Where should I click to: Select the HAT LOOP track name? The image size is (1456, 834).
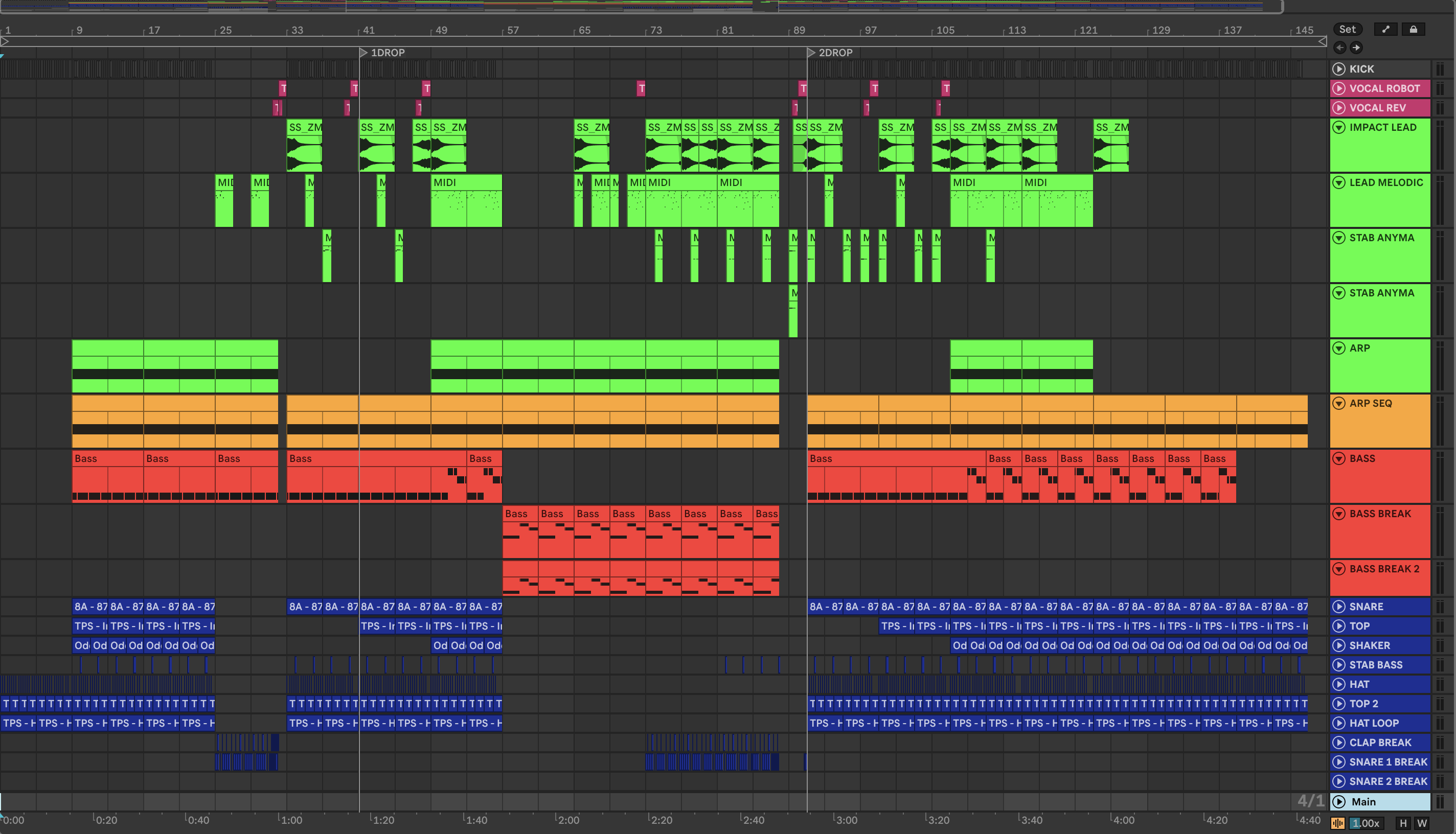pos(1374,723)
